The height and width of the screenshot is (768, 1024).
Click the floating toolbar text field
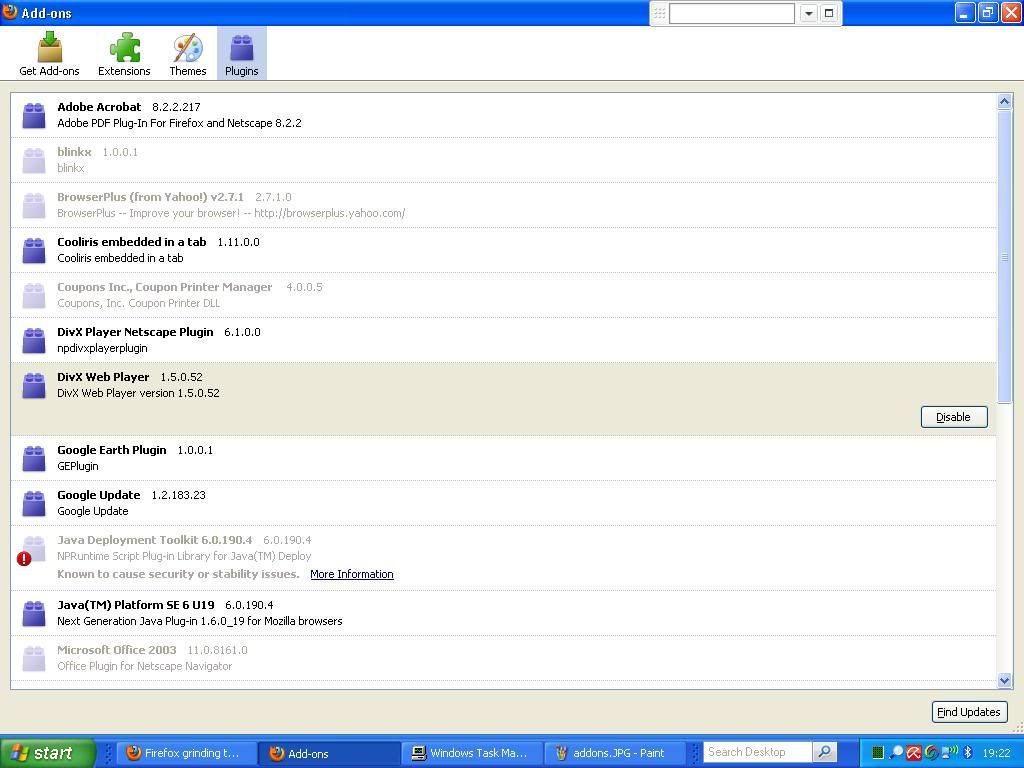point(731,13)
